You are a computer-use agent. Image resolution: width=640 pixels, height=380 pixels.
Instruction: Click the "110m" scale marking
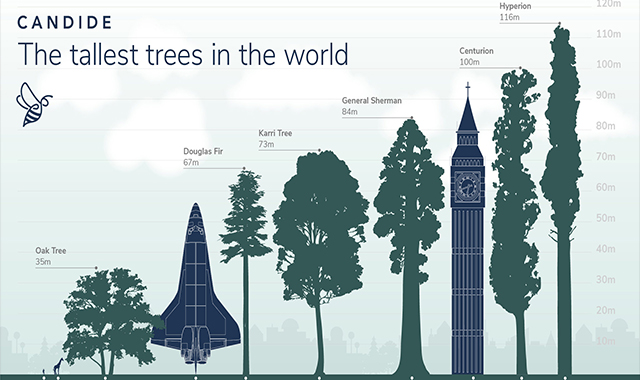pyautogui.click(x=609, y=34)
